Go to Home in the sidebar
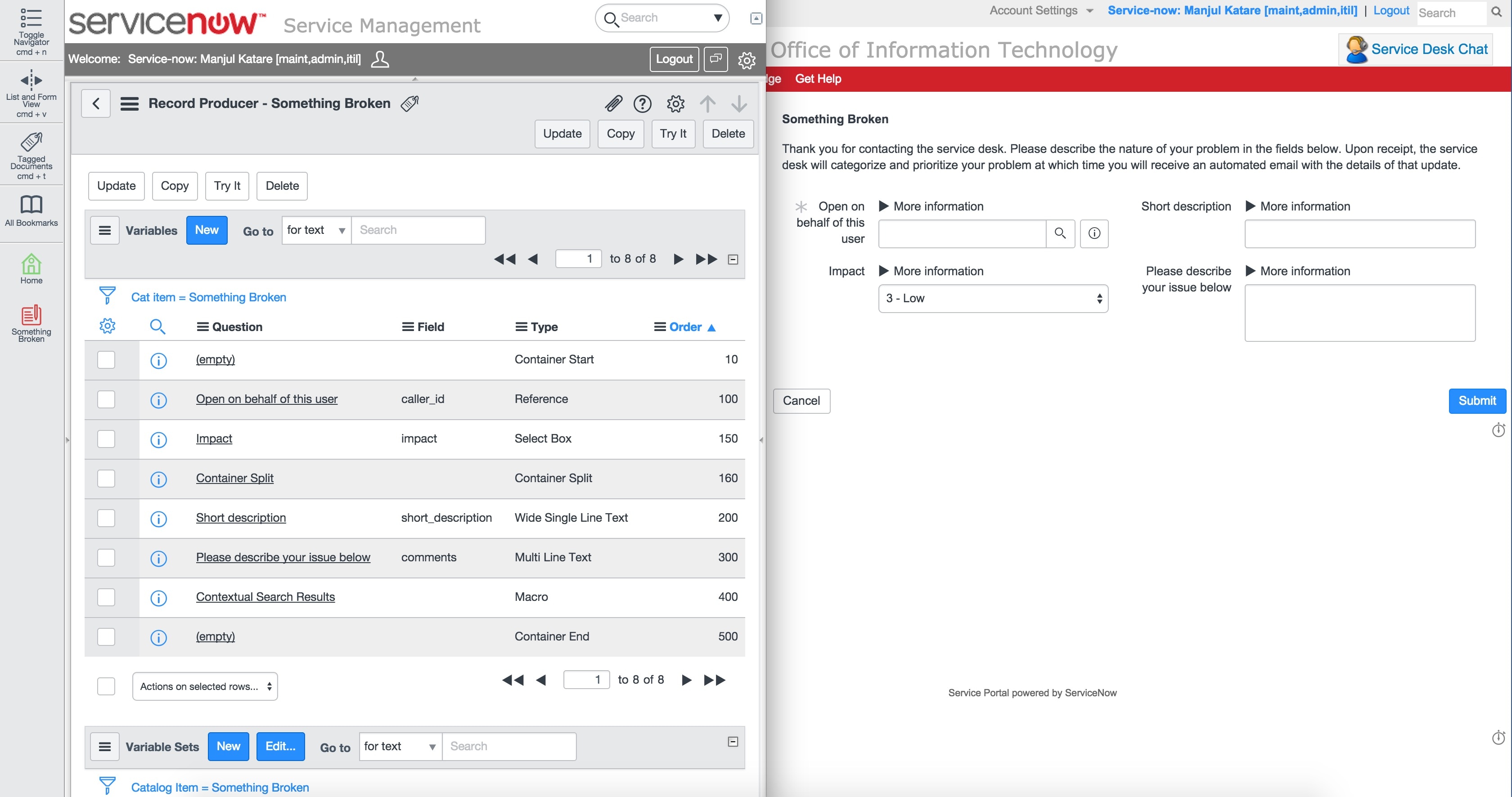The image size is (1512, 797). point(31,264)
